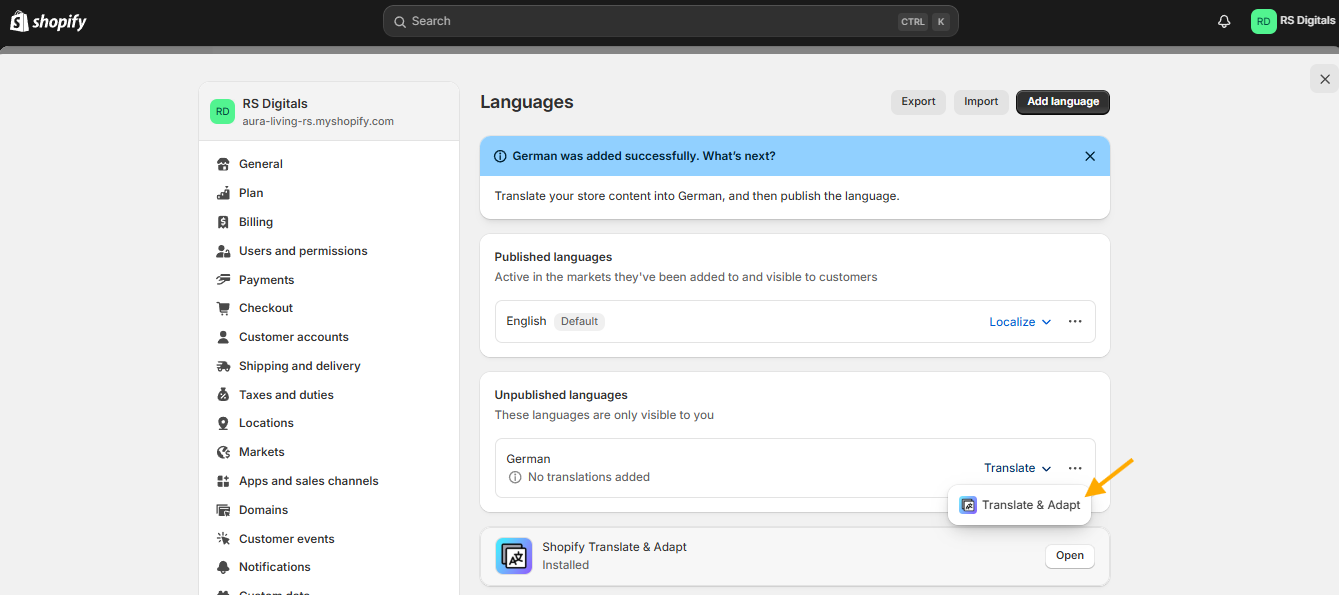The width and height of the screenshot is (1339, 595).
Task: Focus the Search field in top bar
Action: click(x=670, y=21)
